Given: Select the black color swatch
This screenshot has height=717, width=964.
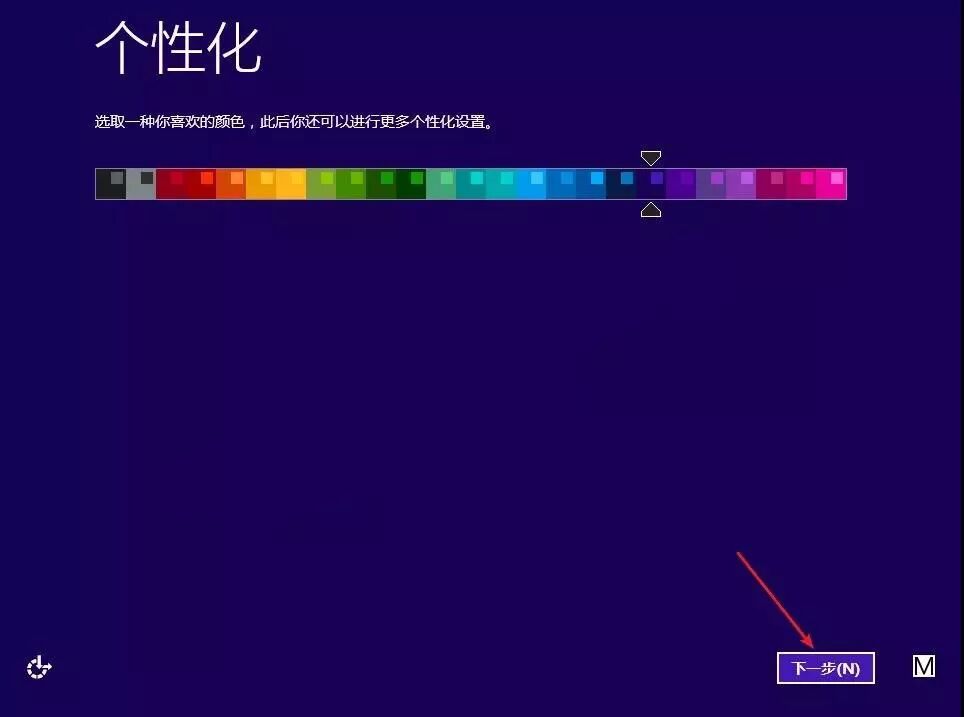Looking at the screenshot, I should (110, 183).
